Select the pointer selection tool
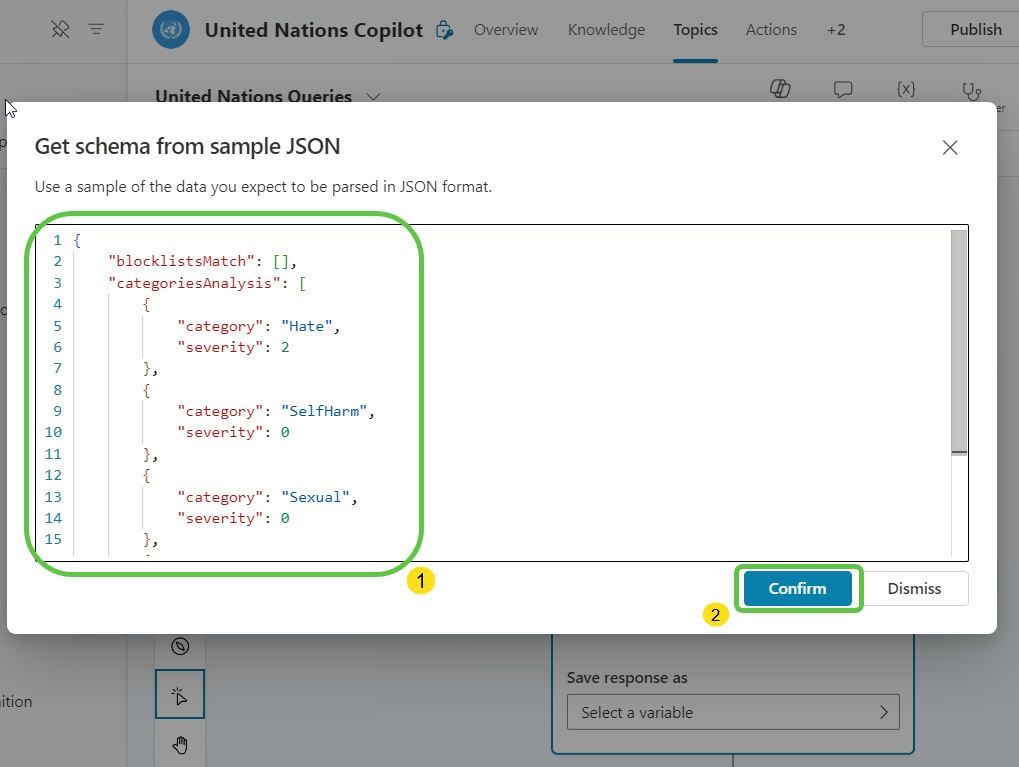This screenshot has width=1019, height=767. point(180,694)
